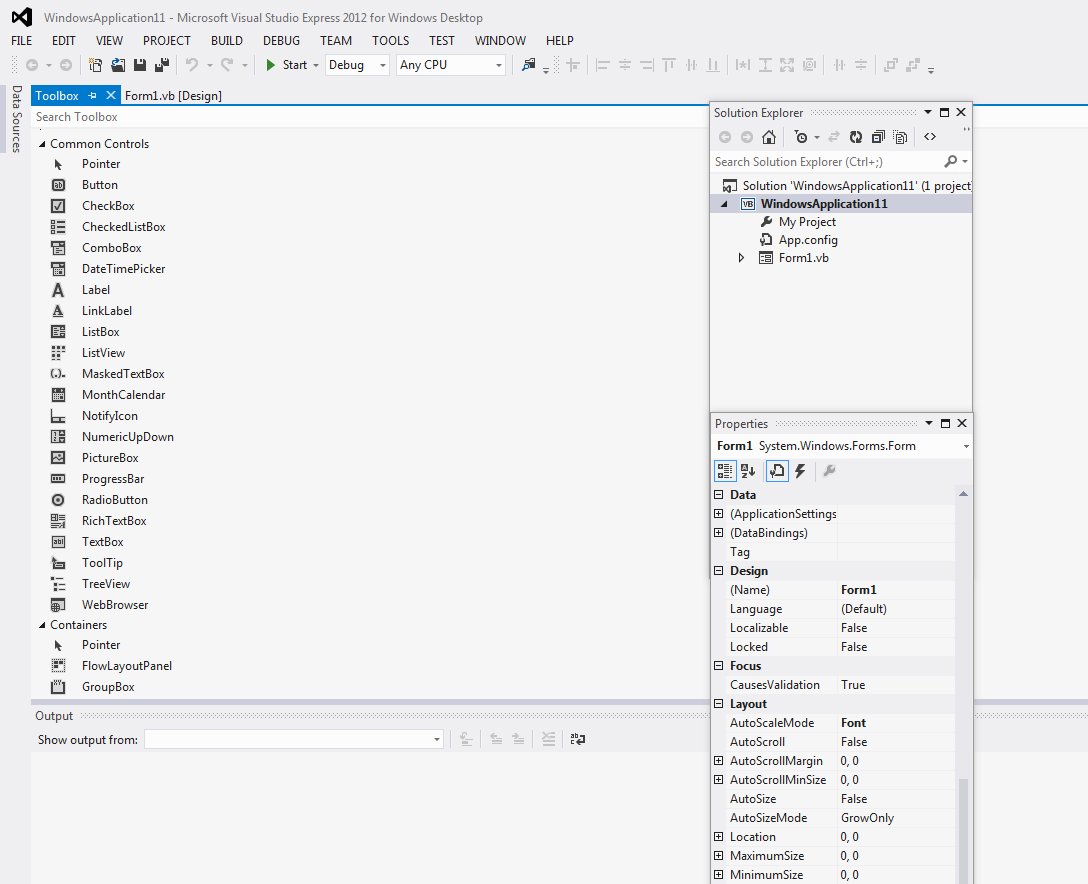Viewport: 1088px width, 884px height.
Task: Collapse the Layout property category
Action: pyautogui.click(x=719, y=704)
